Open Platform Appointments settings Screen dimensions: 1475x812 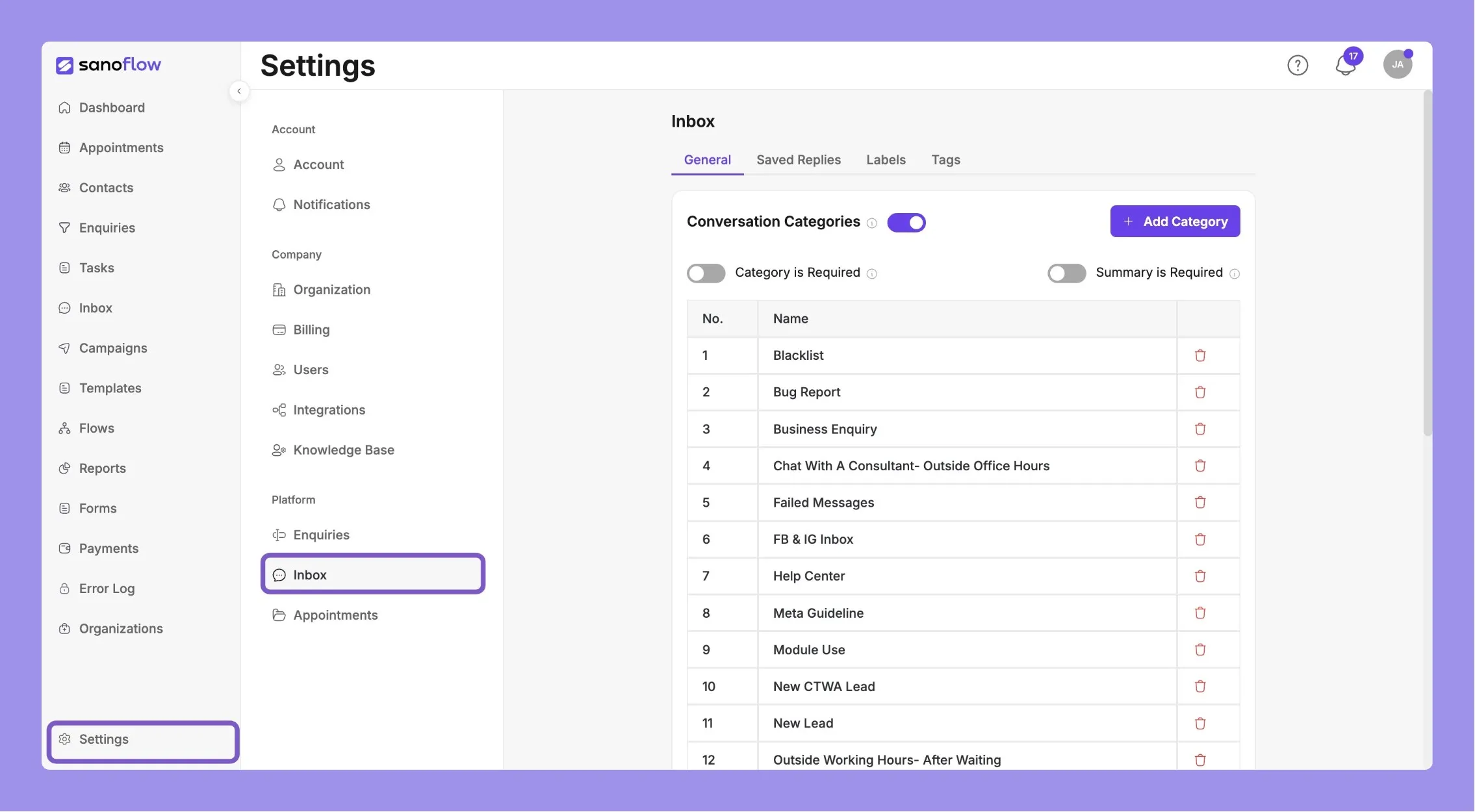[325, 615]
